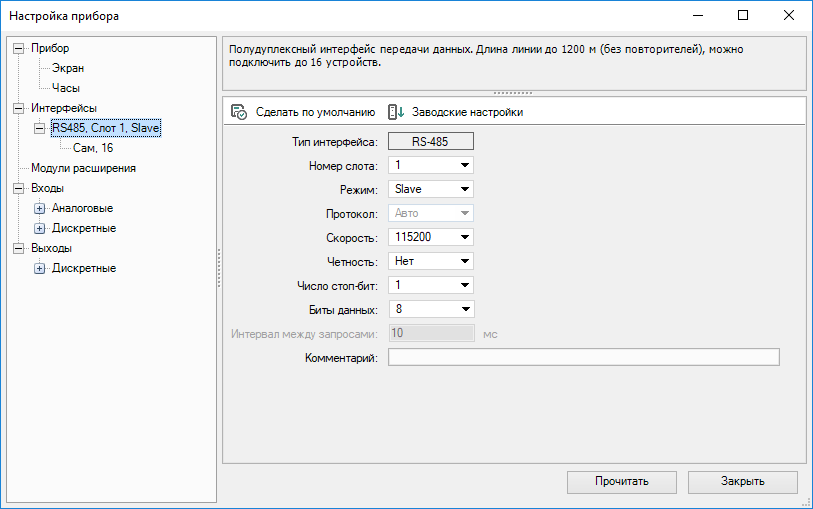The width and height of the screenshot is (813, 509).
Task: Select Часы in the tree
Action: tap(66, 88)
